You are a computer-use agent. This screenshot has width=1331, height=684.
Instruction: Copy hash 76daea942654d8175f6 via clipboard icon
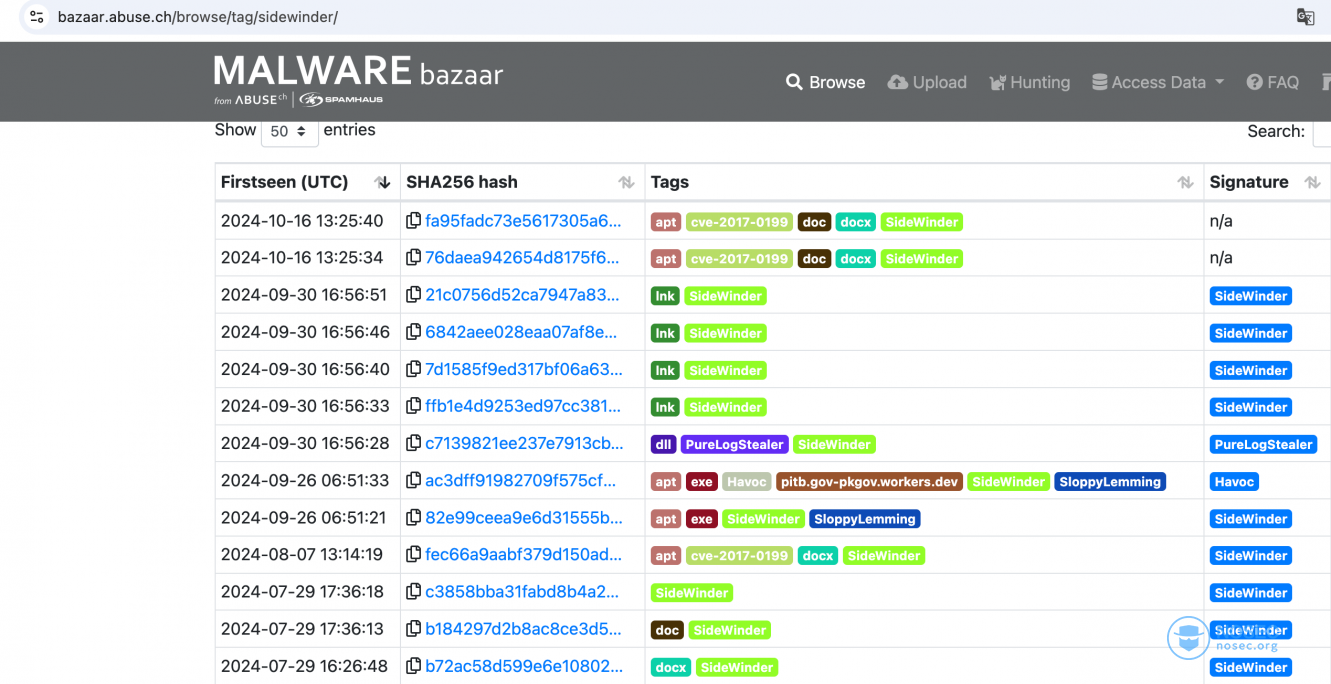[x=413, y=258]
